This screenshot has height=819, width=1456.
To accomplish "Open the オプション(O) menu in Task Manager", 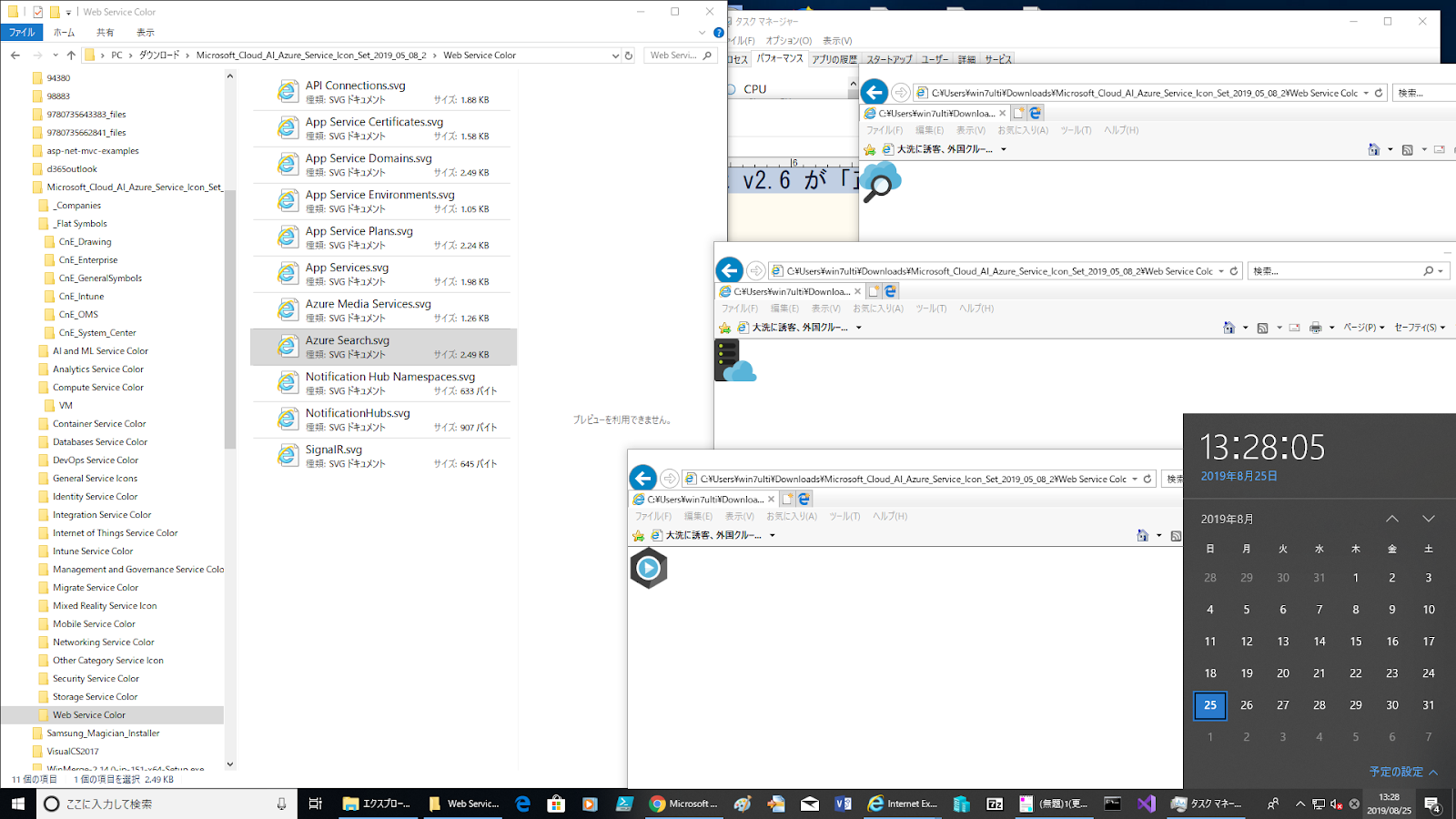I will point(789,41).
